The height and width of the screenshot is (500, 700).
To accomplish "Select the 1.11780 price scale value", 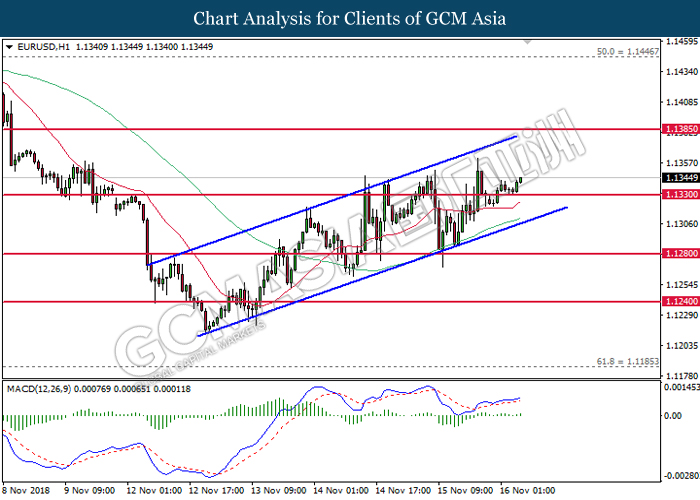I will (x=682, y=376).
